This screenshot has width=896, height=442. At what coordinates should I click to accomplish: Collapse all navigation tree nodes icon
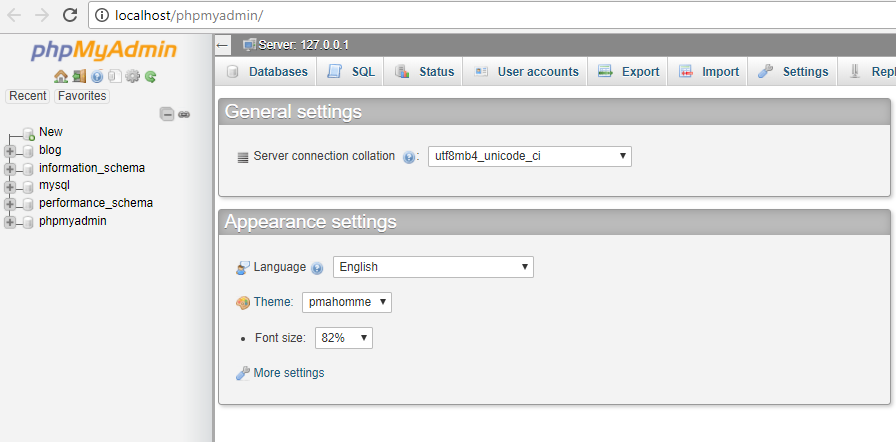(x=167, y=114)
